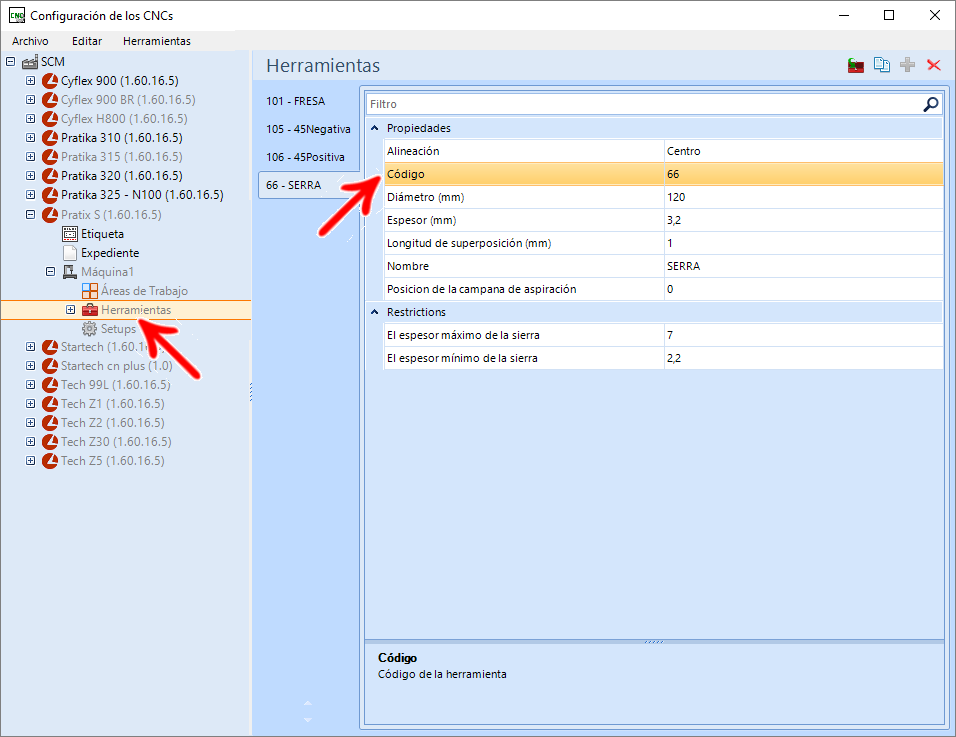956x737 pixels.
Task: Click the red toolbox import icon
Action: tap(855, 65)
